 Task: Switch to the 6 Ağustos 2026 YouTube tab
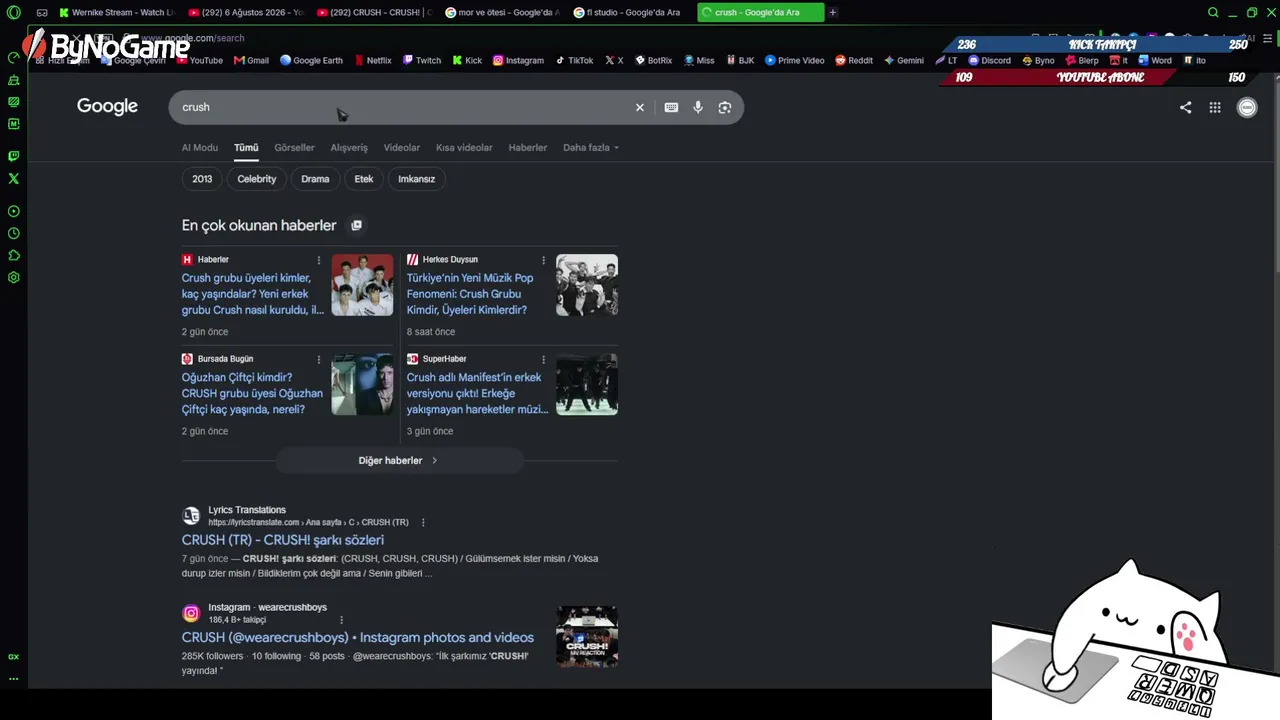click(x=245, y=12)
